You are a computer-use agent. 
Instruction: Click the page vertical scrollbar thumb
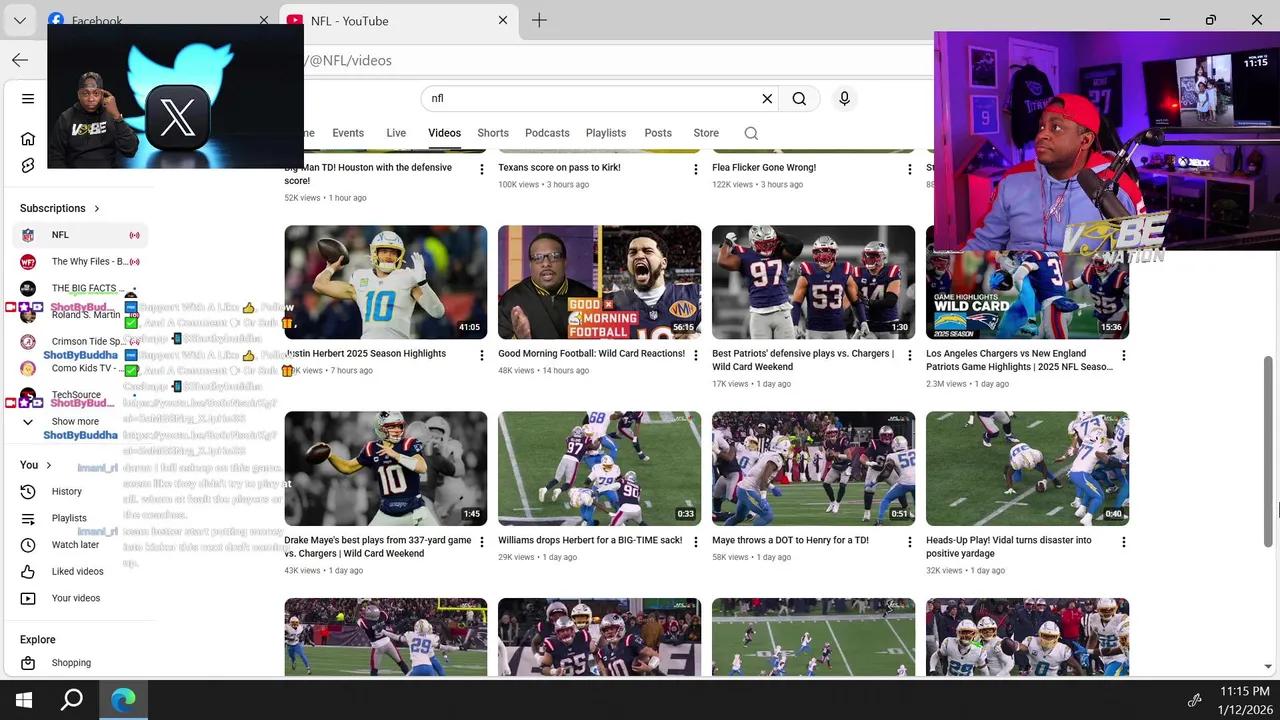[1269, 450]
